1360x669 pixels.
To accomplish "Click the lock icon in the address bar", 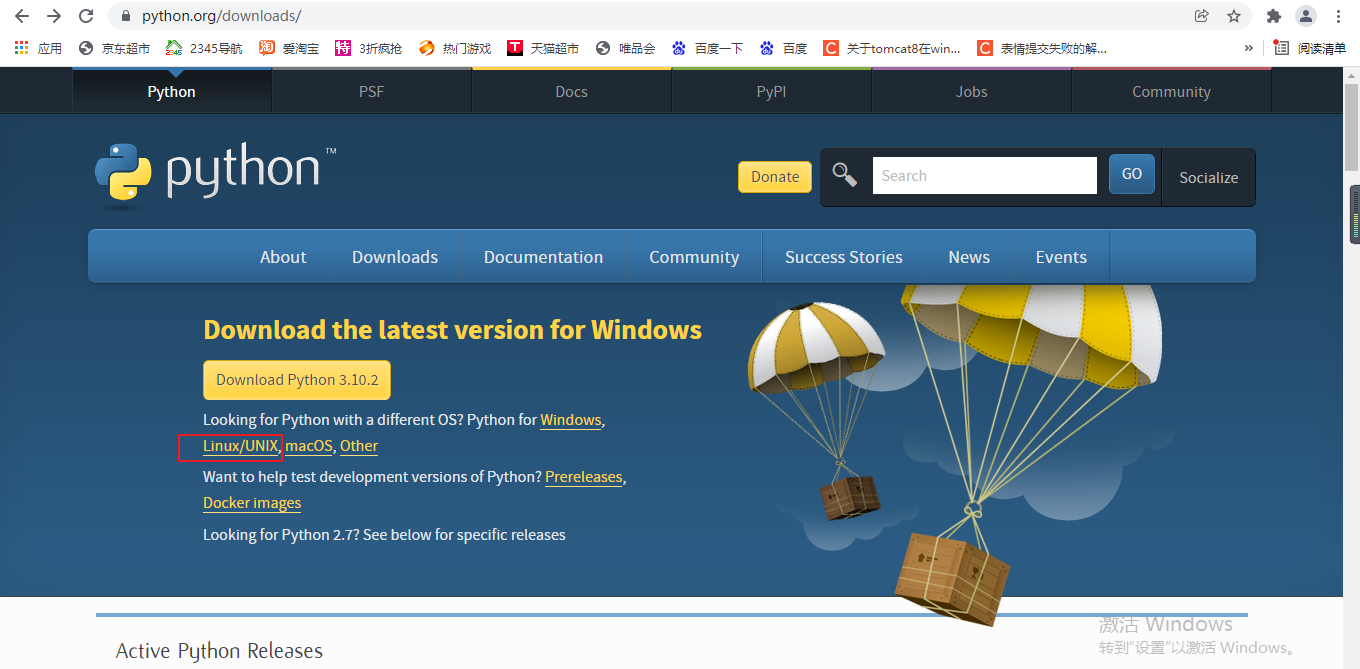I will click(125, 16).
